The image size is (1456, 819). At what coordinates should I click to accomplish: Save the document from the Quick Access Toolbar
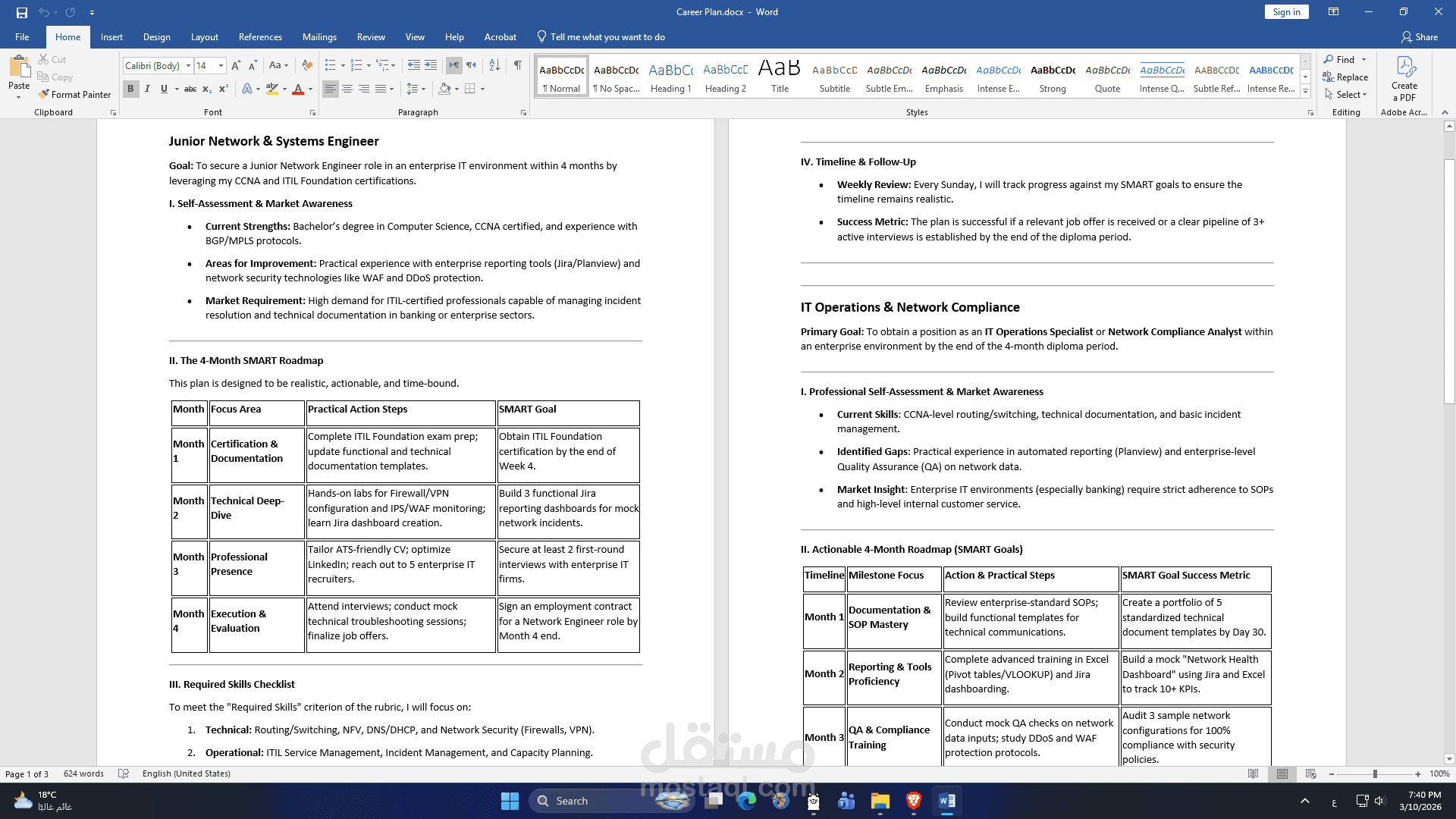22,12
